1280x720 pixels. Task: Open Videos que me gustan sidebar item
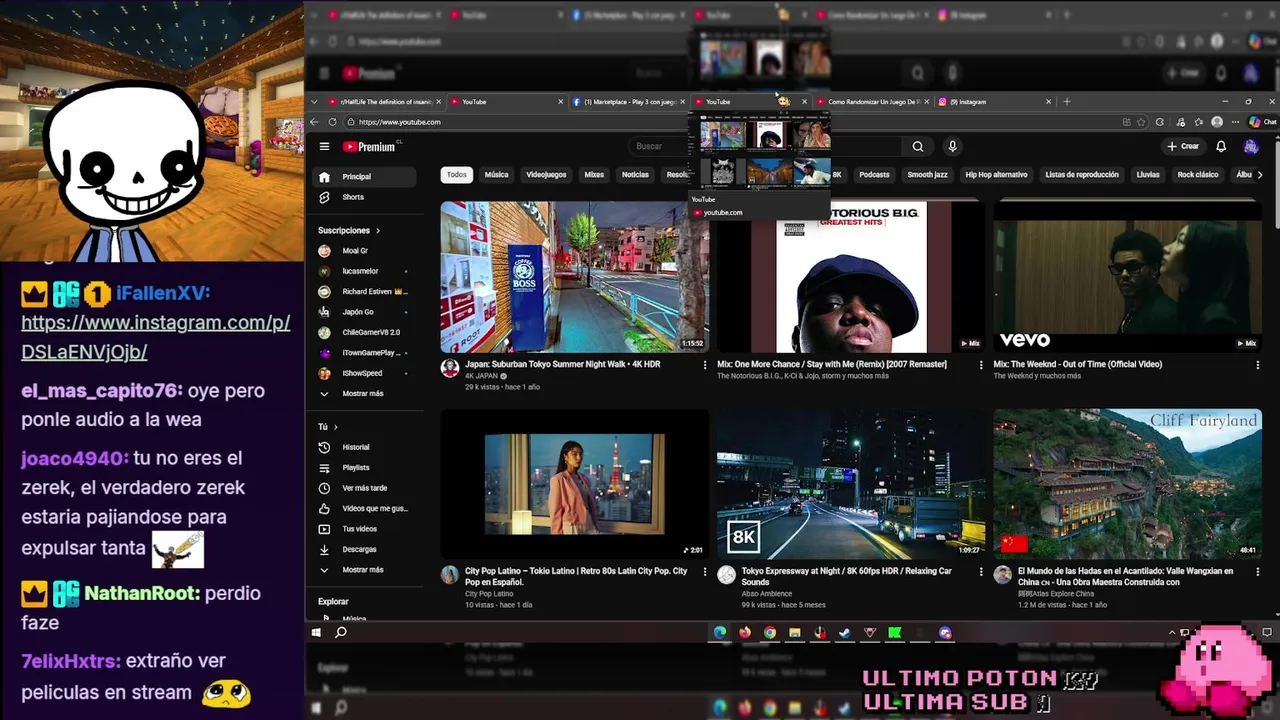pos(364,509)
